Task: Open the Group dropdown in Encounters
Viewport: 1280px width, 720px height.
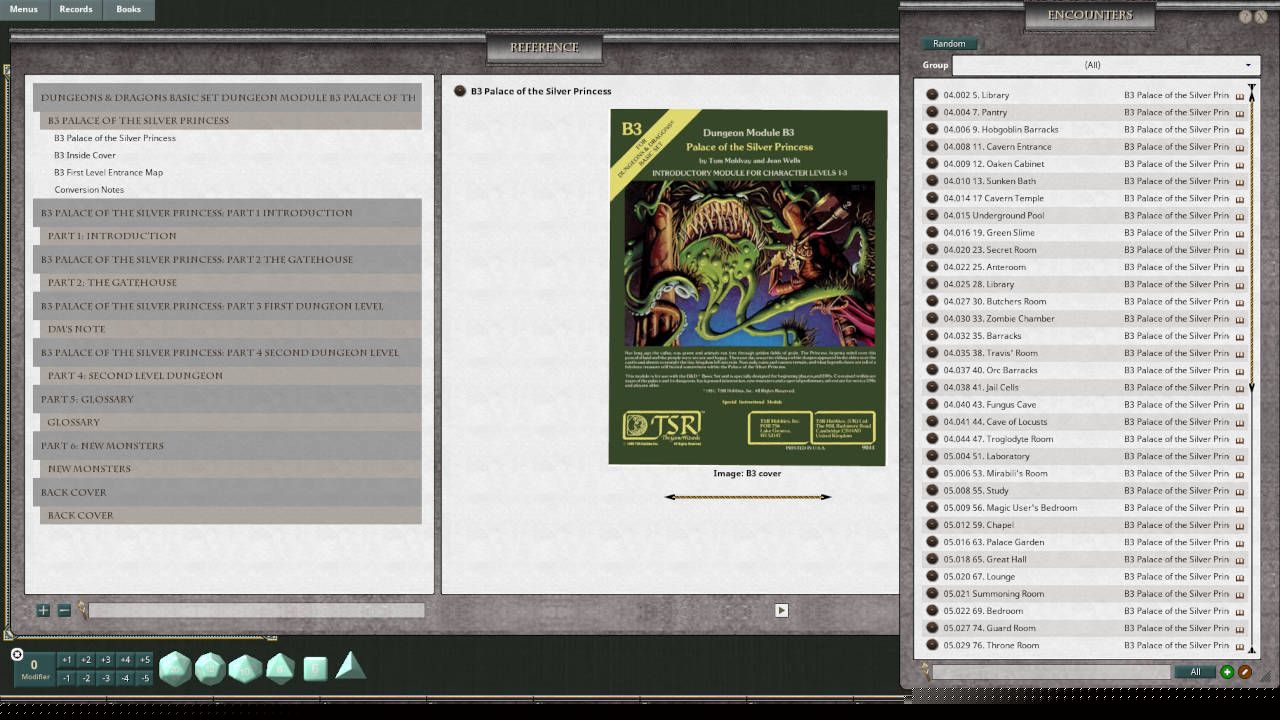Action: [x=1106, y=65]
